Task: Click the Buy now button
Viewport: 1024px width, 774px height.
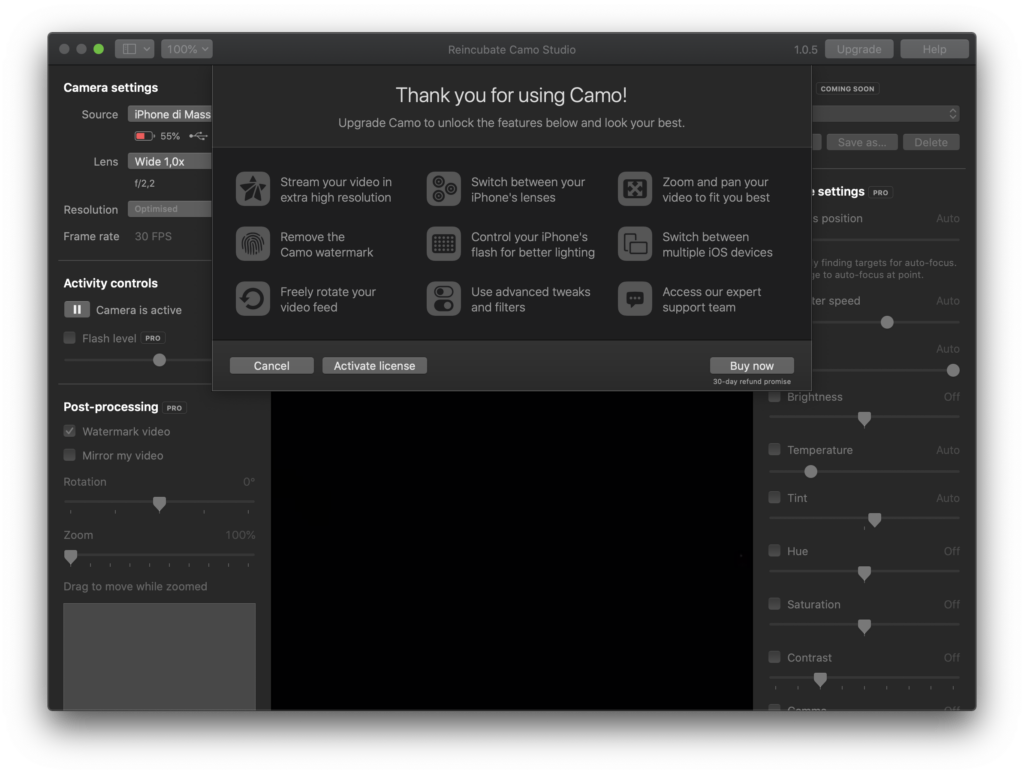Action: (752, 366)
